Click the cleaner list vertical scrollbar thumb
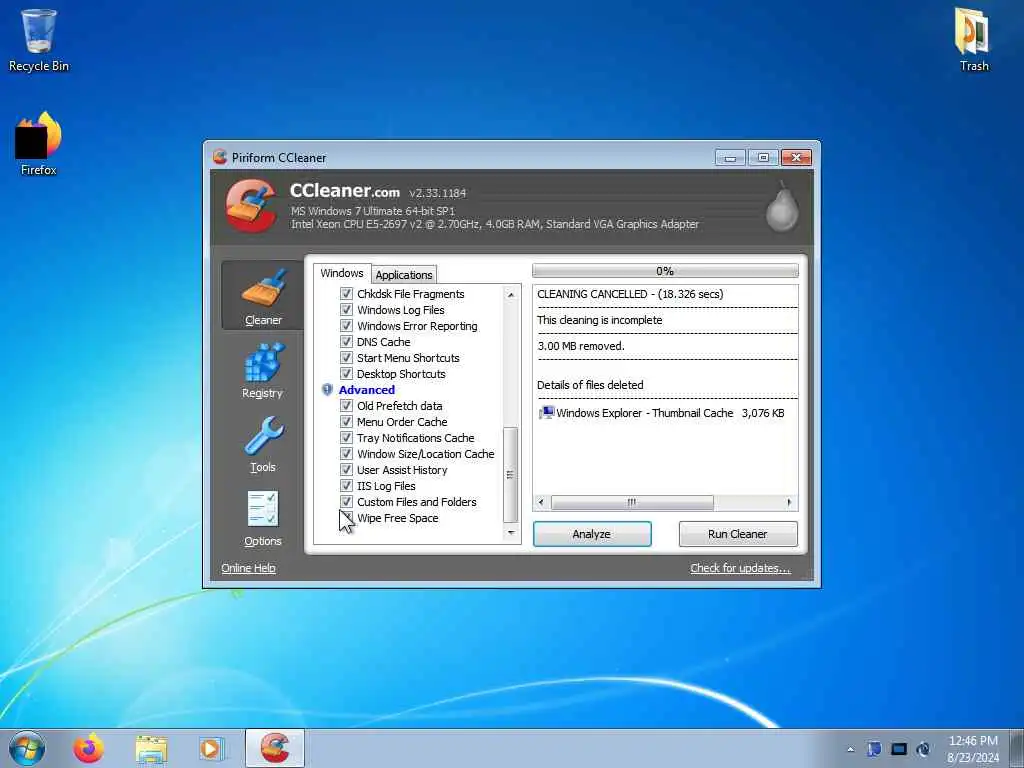Viewport: 1024px width, 768px height. pyautogui.click(x=511, y=474)
